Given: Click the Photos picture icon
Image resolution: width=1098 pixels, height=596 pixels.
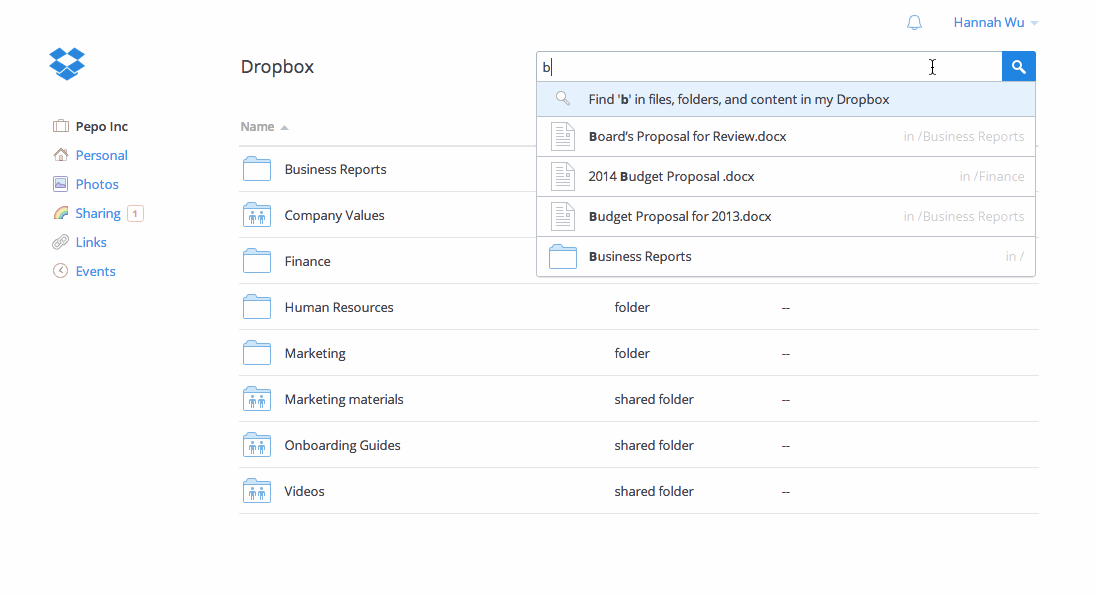Looking at the screenshot, I should coord(61,184).
